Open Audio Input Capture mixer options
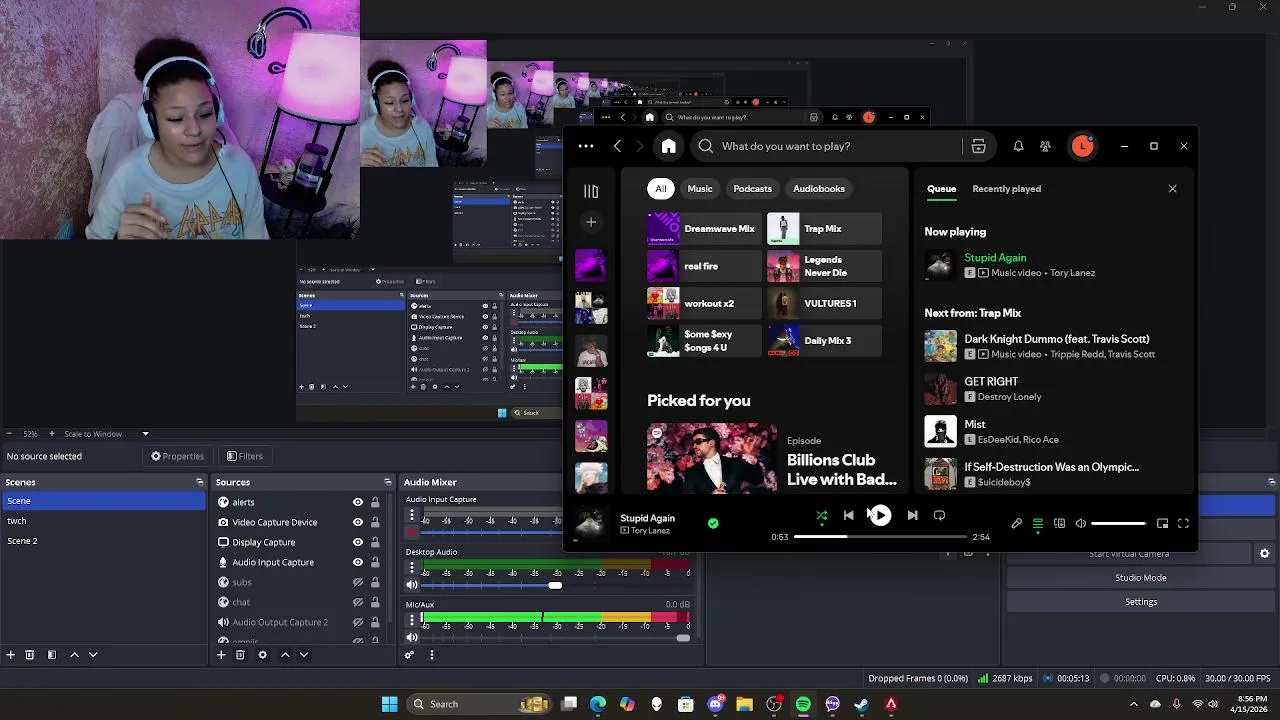The width and height of the screenshot is (1280, 720). tap(412, 515)
